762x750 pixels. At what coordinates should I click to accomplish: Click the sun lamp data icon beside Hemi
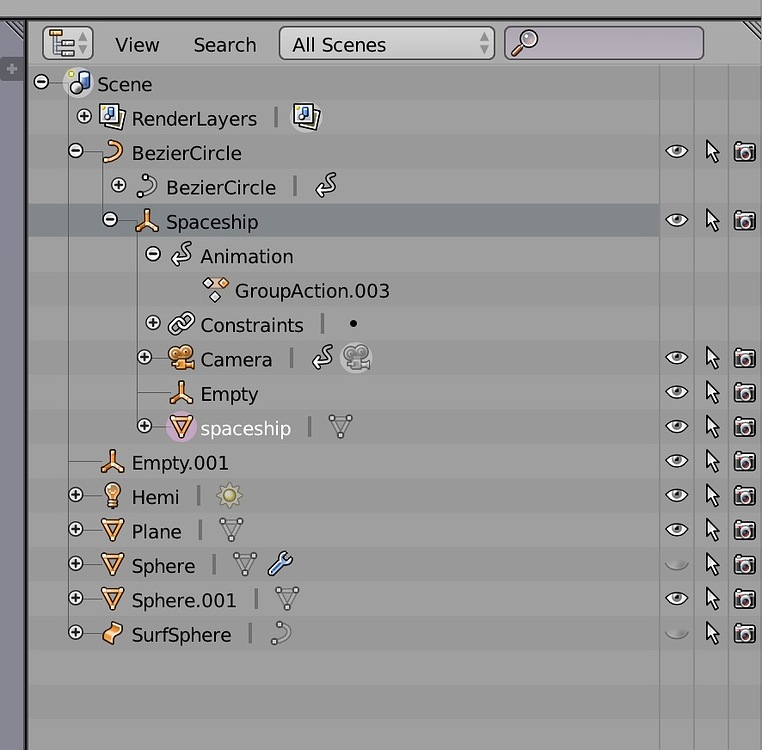click(229, 496)
